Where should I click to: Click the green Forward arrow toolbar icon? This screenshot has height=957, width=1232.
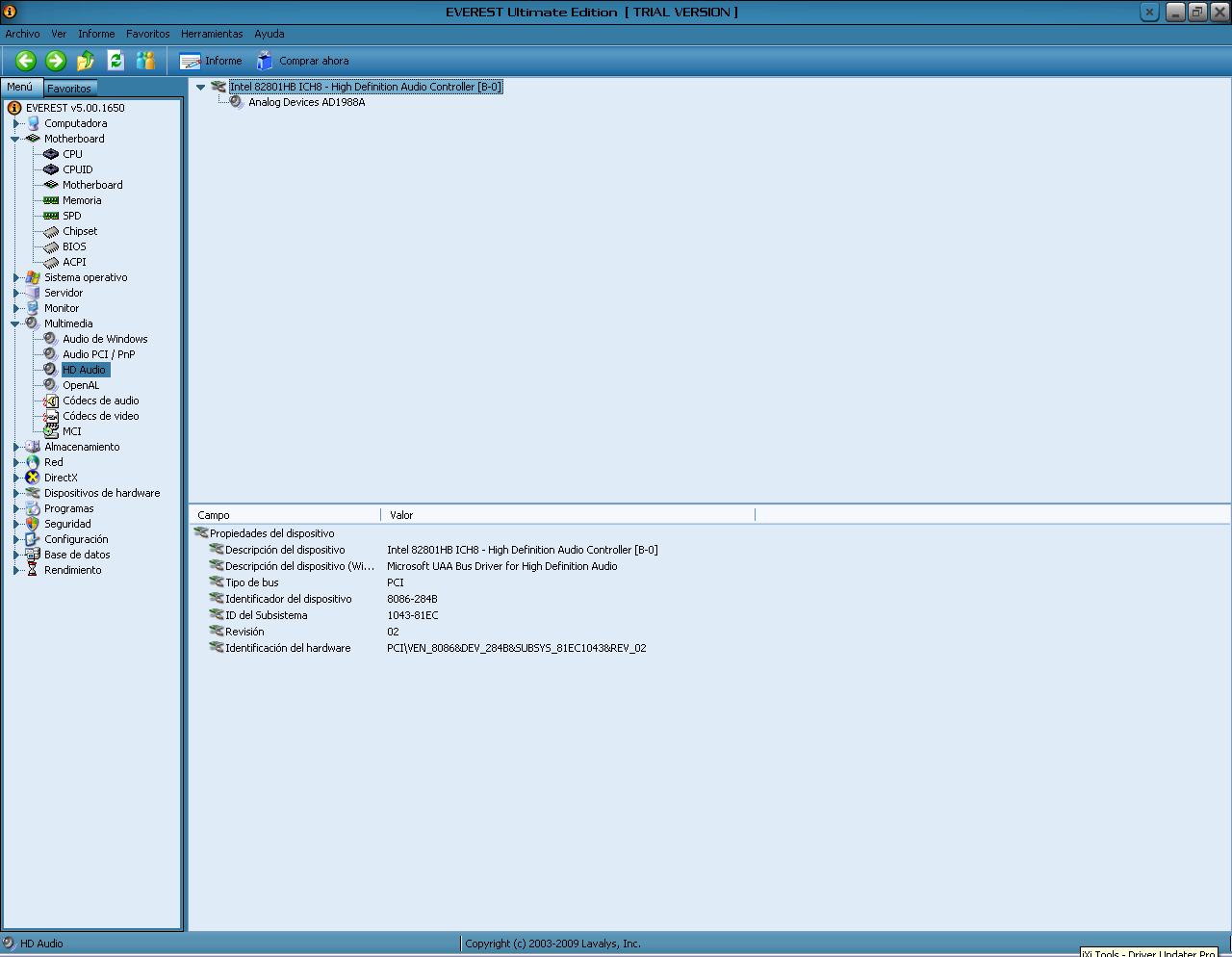point(56,61)
